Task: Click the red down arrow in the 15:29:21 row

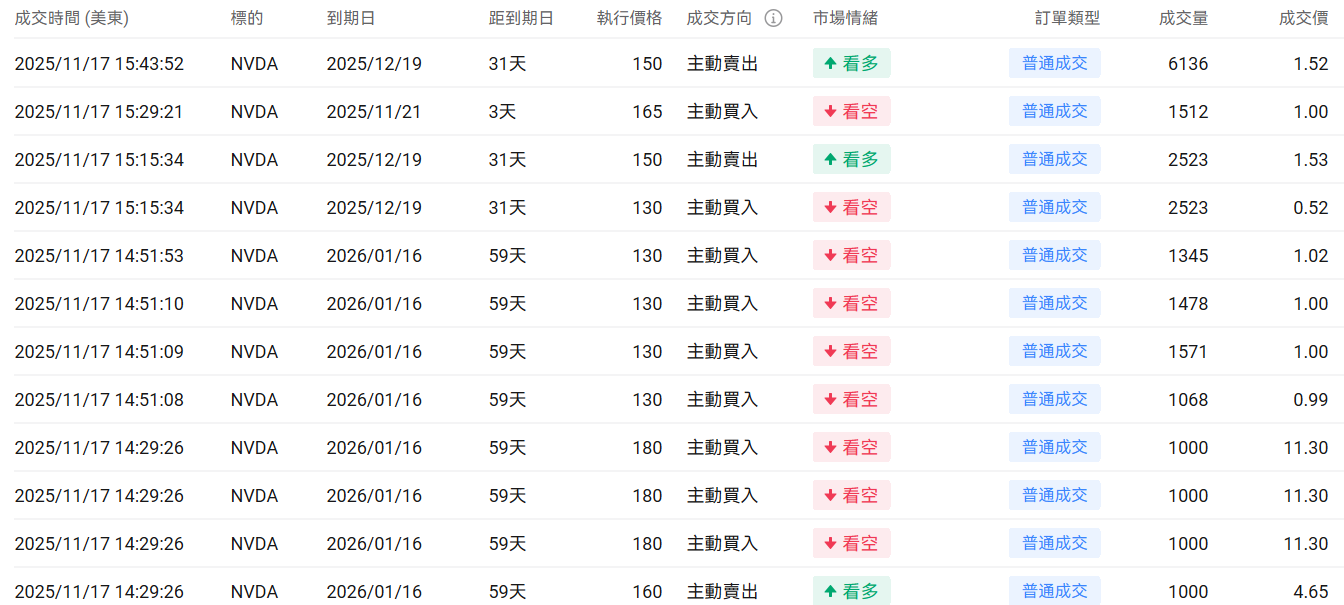Action: [830, 112]
